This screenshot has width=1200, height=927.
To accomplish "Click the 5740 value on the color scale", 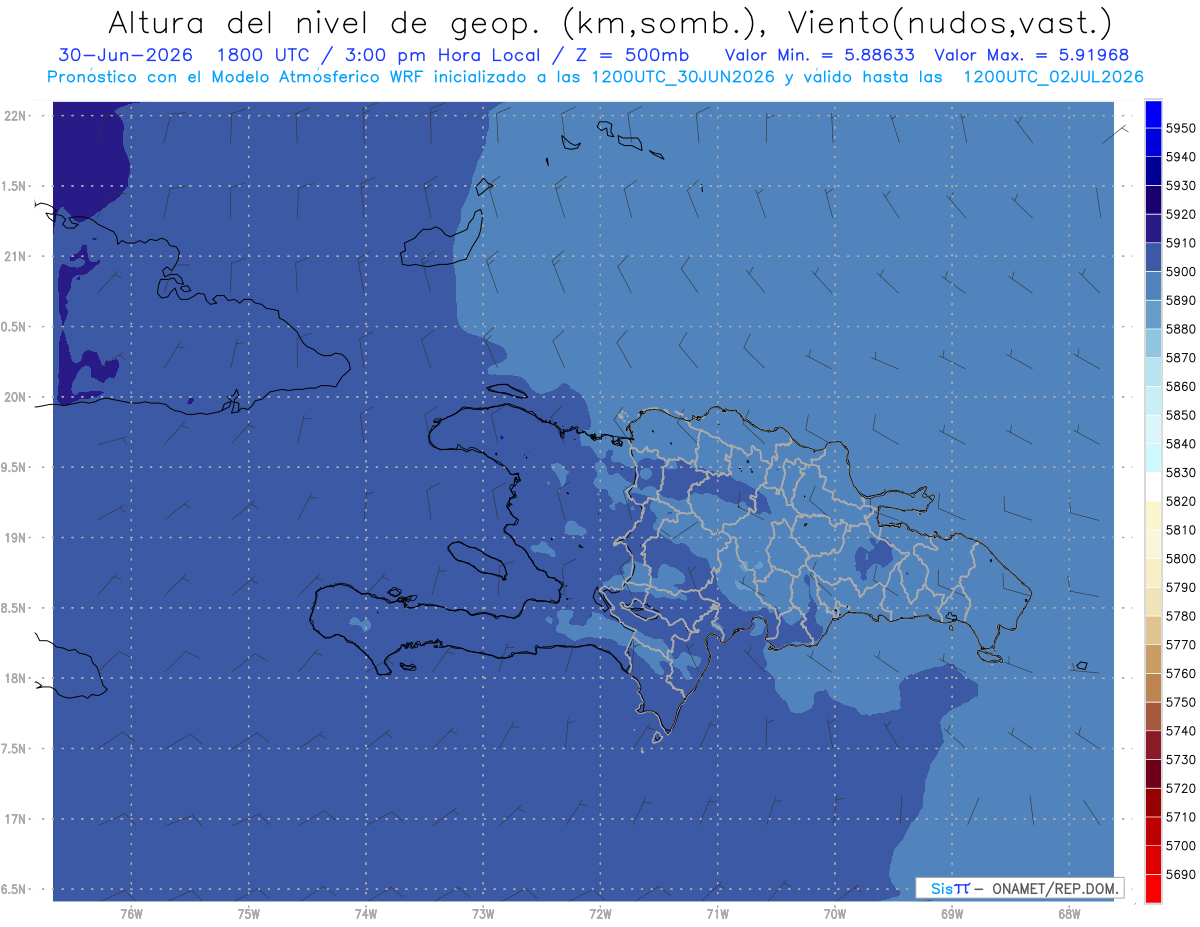I will (1181, 731).
